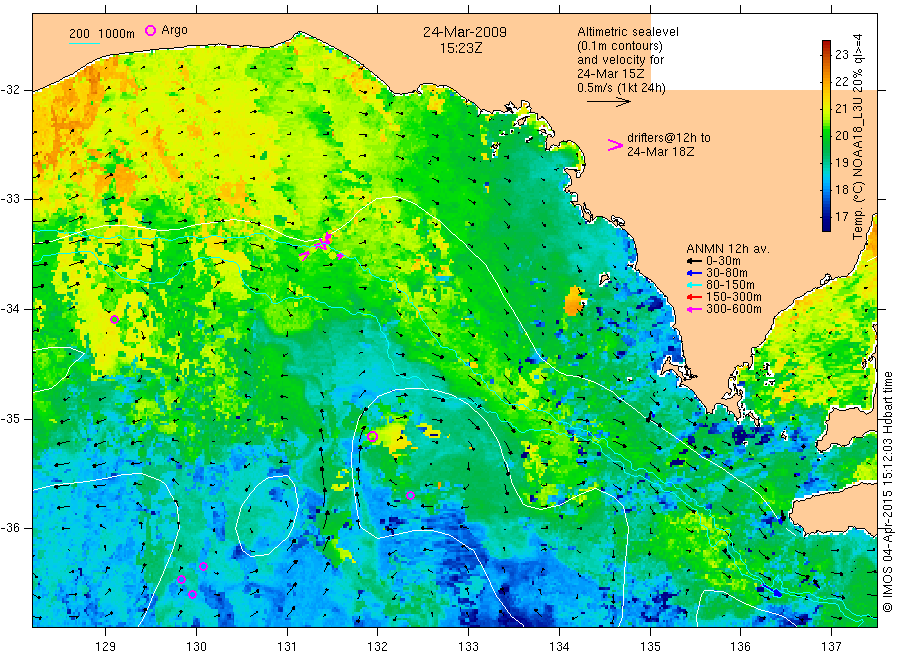Click the '15:23Z' time label

tap(461, 48)
